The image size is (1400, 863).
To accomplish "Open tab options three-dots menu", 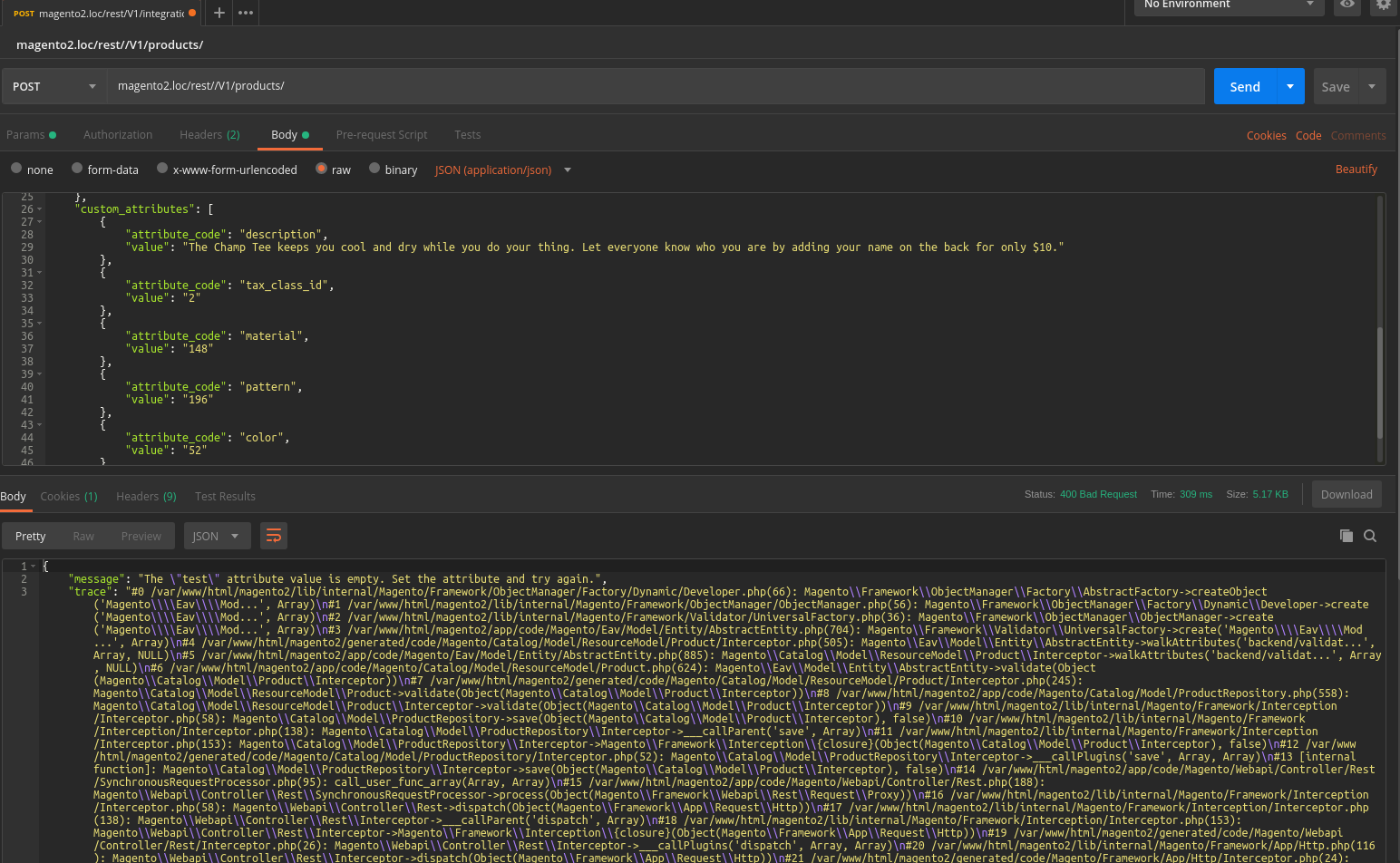I will [x=246, y=13].
